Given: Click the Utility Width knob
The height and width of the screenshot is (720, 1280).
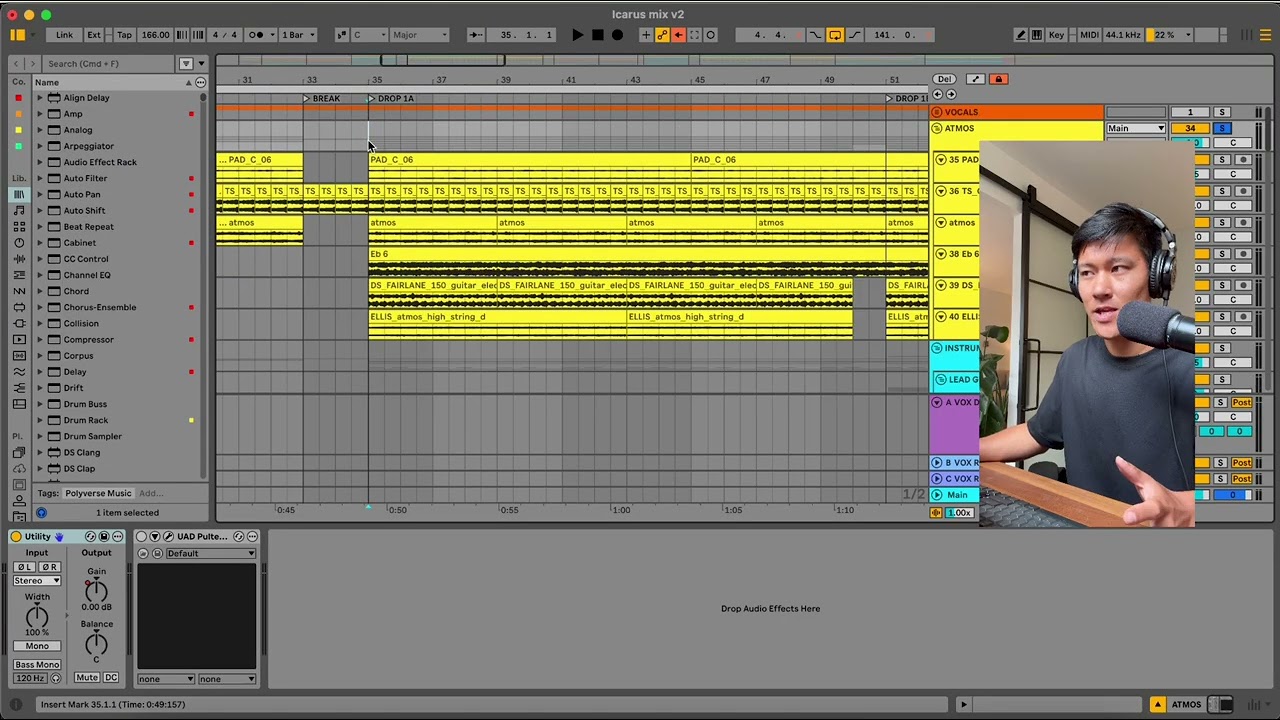Looking at the screenshot, I should [37, 616].
